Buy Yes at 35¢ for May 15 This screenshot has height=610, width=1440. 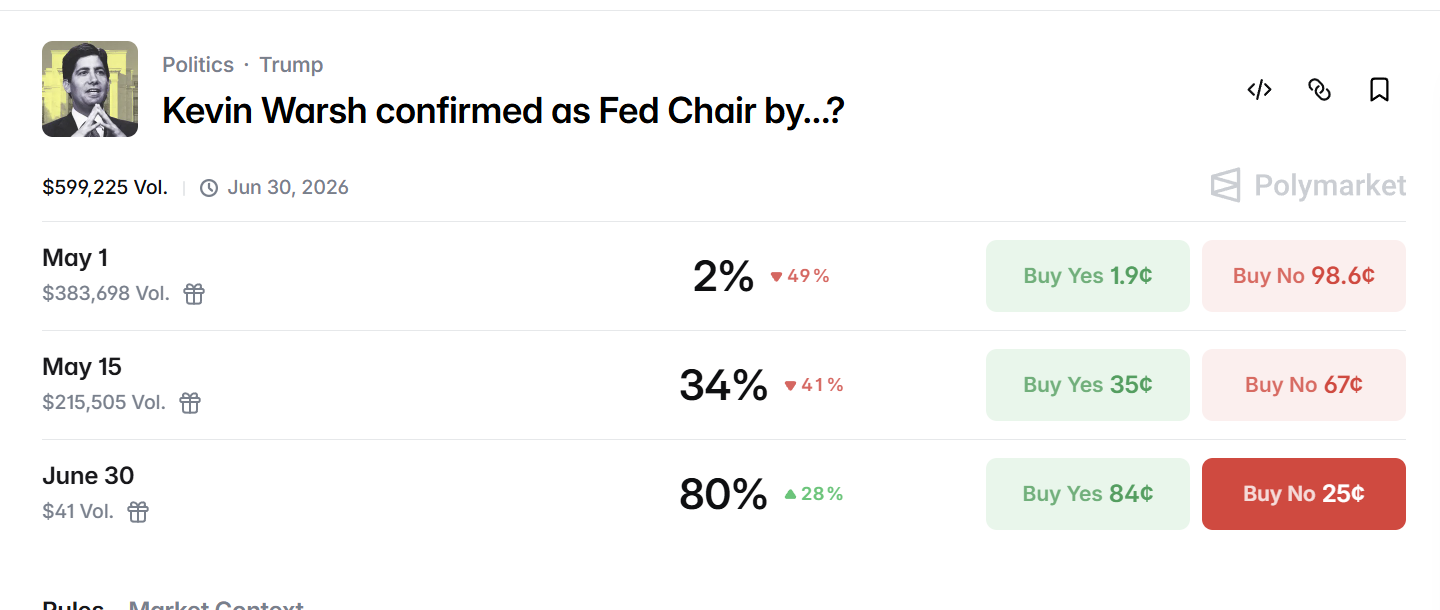(x=1088, y=385)
